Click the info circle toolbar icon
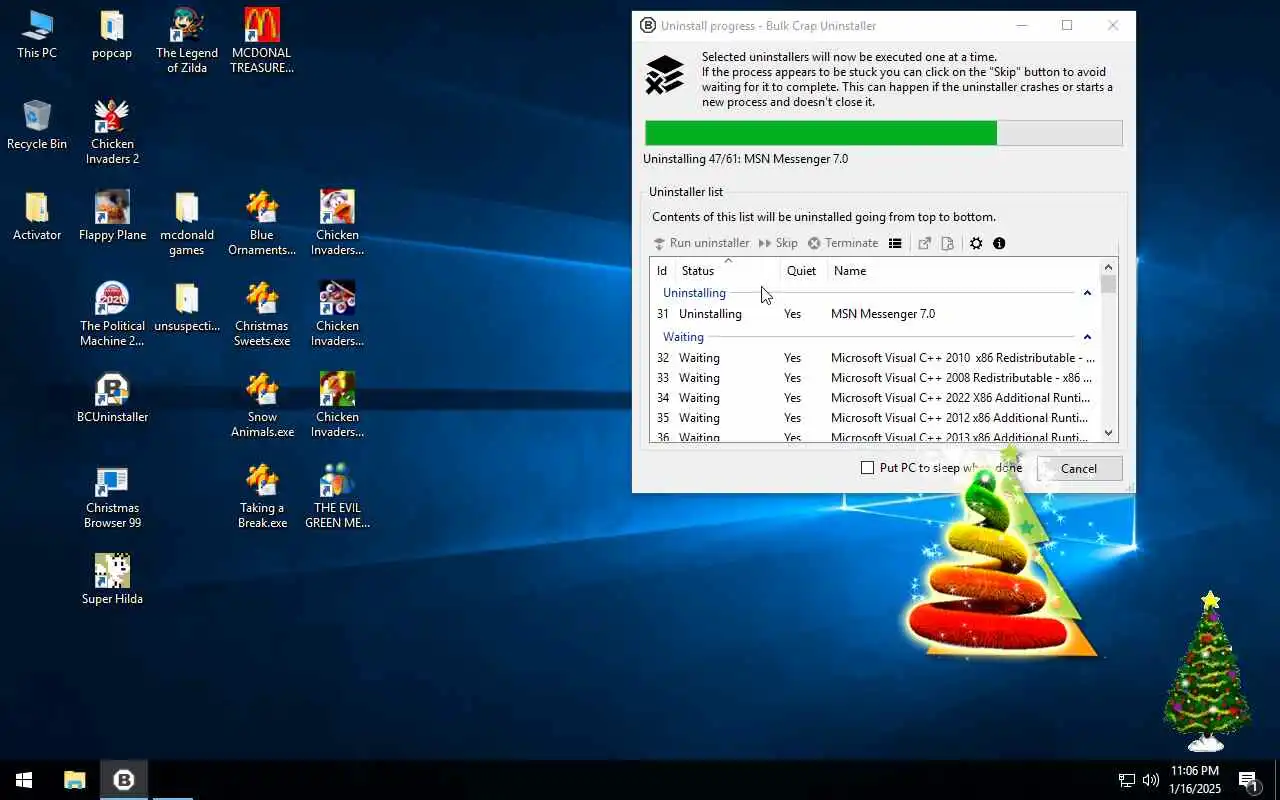The height and width of the screenshot is (800, 1280). pyautogui.click(x=999, y=243)
